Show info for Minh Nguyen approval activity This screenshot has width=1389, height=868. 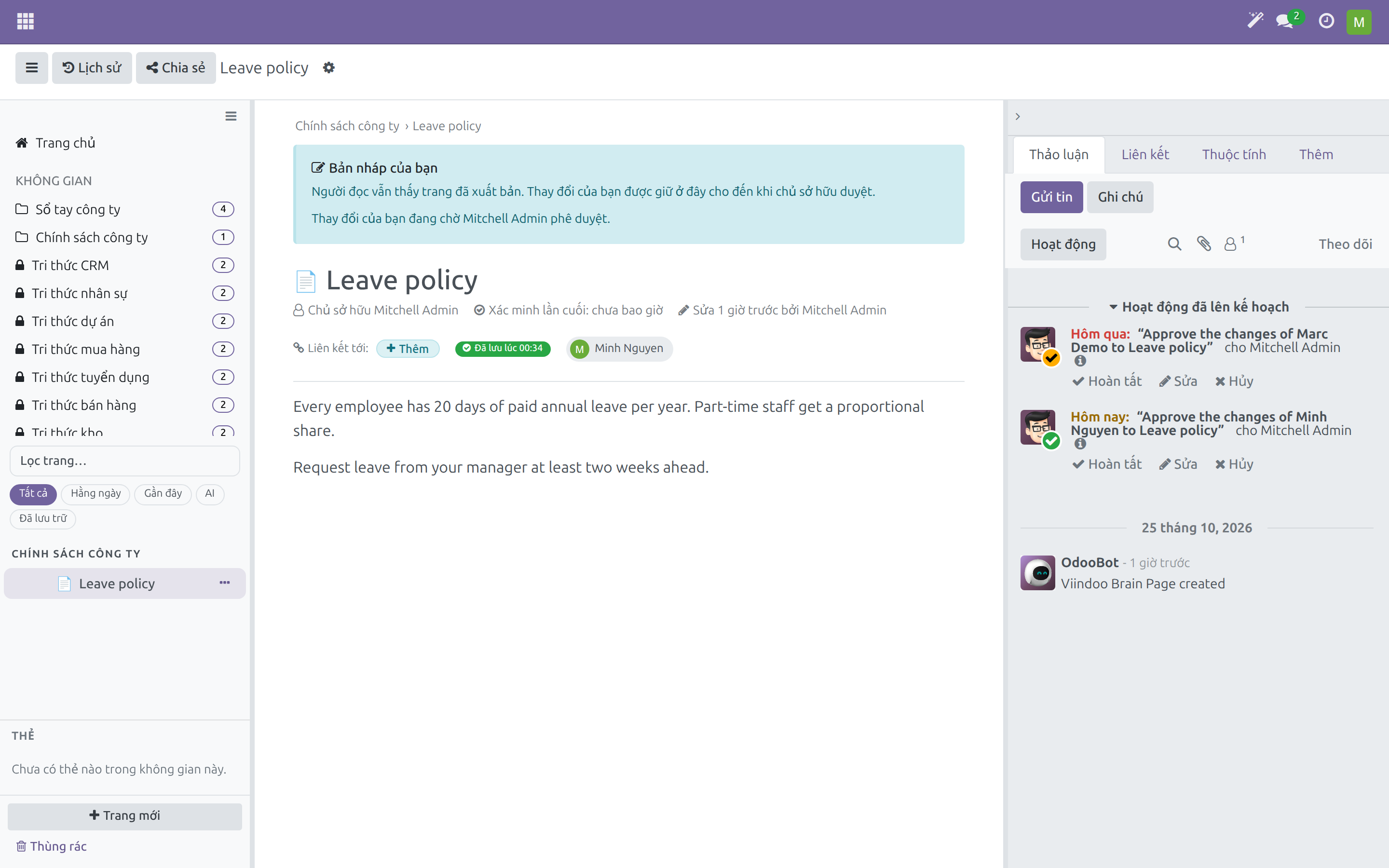[x=1080, y=444]
